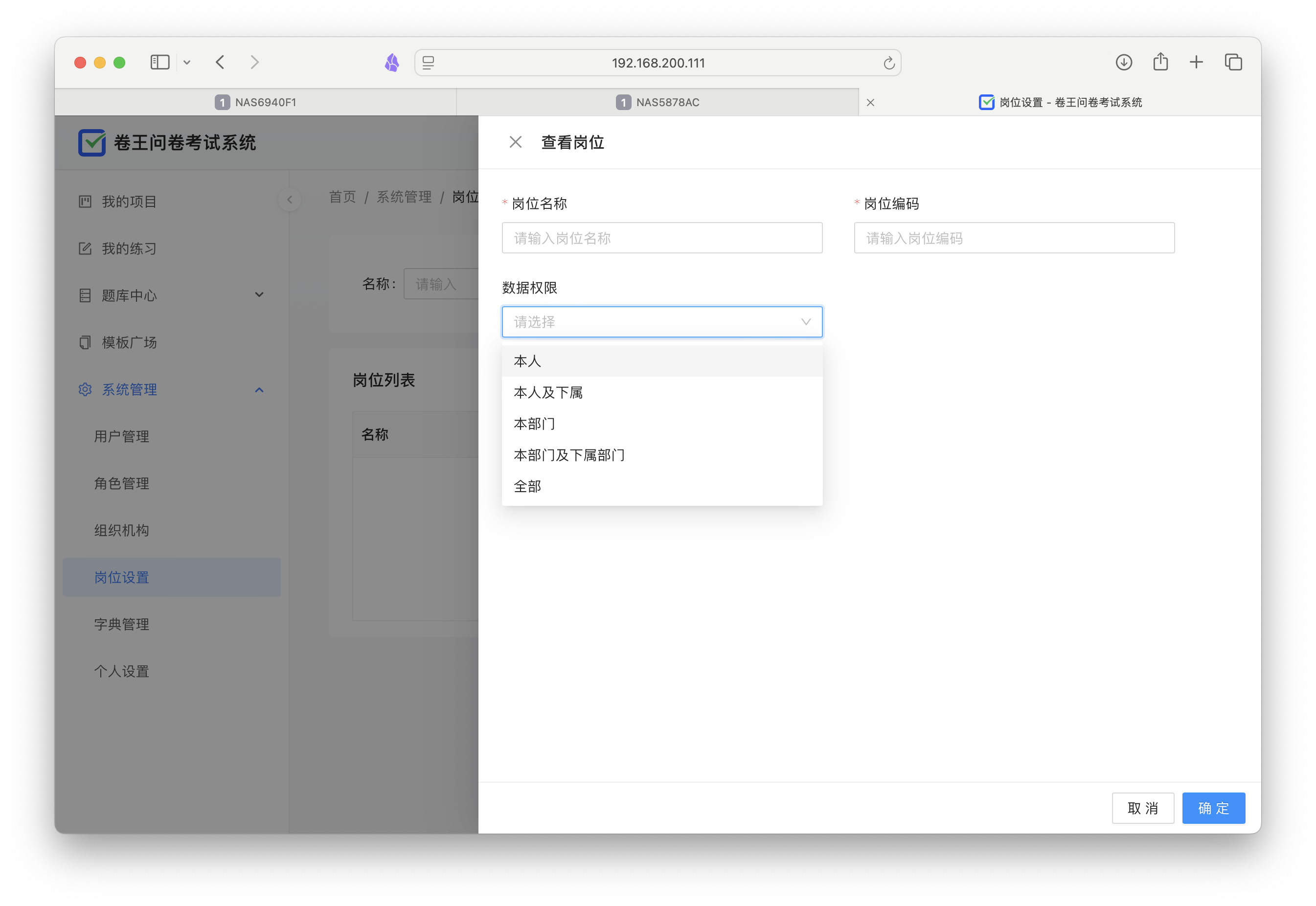Open 我的项目 in the sidebar

(x=171, y=202)
